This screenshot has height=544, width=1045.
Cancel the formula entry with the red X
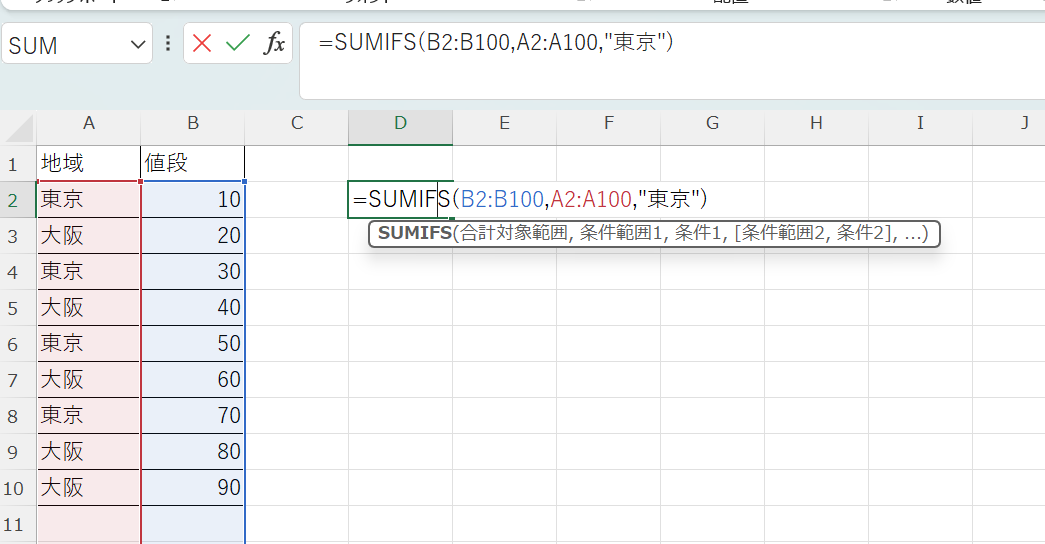203,43
